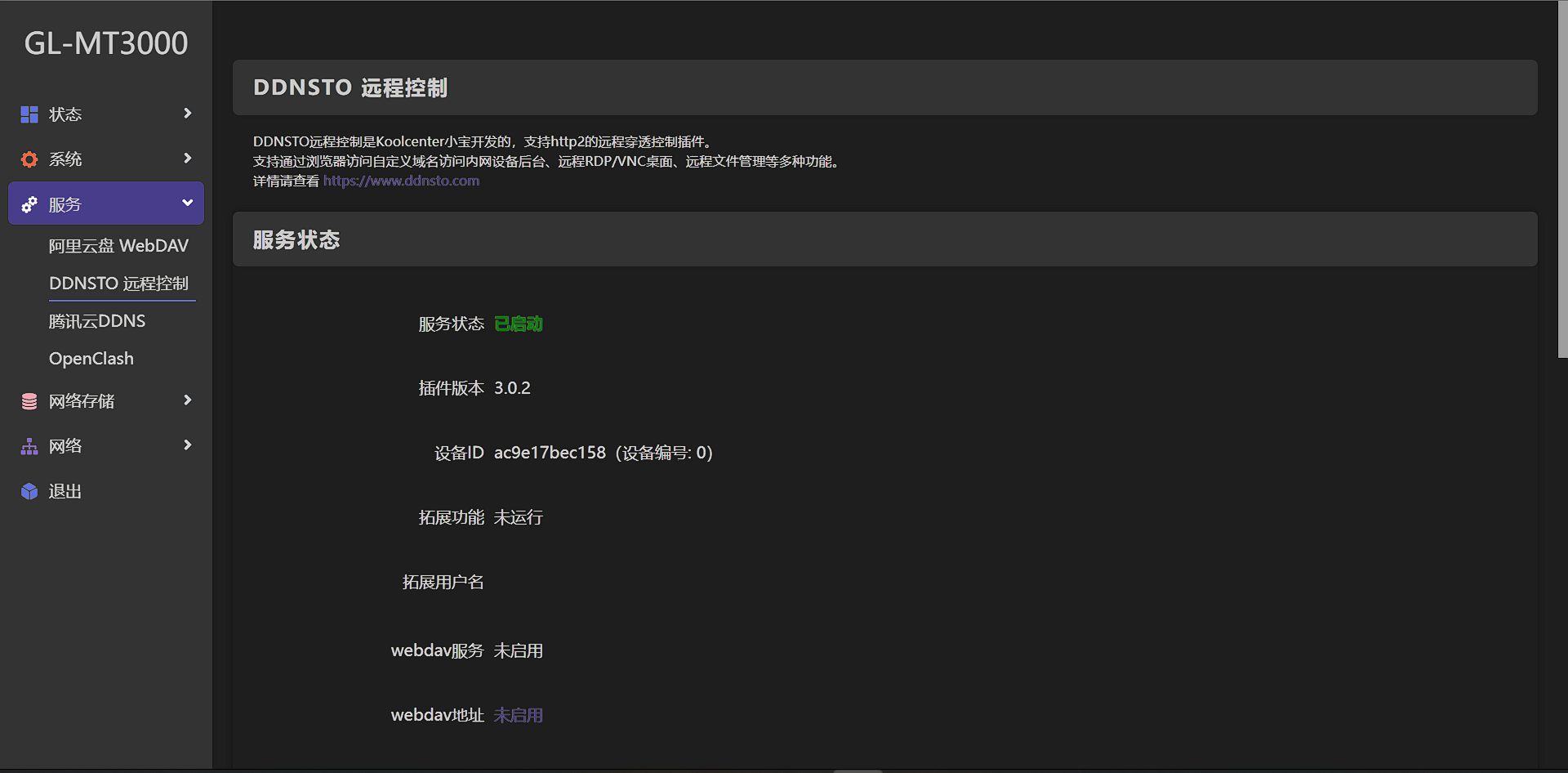
Task: Expand the 状态 menu chevron
Action: (188, 114)
